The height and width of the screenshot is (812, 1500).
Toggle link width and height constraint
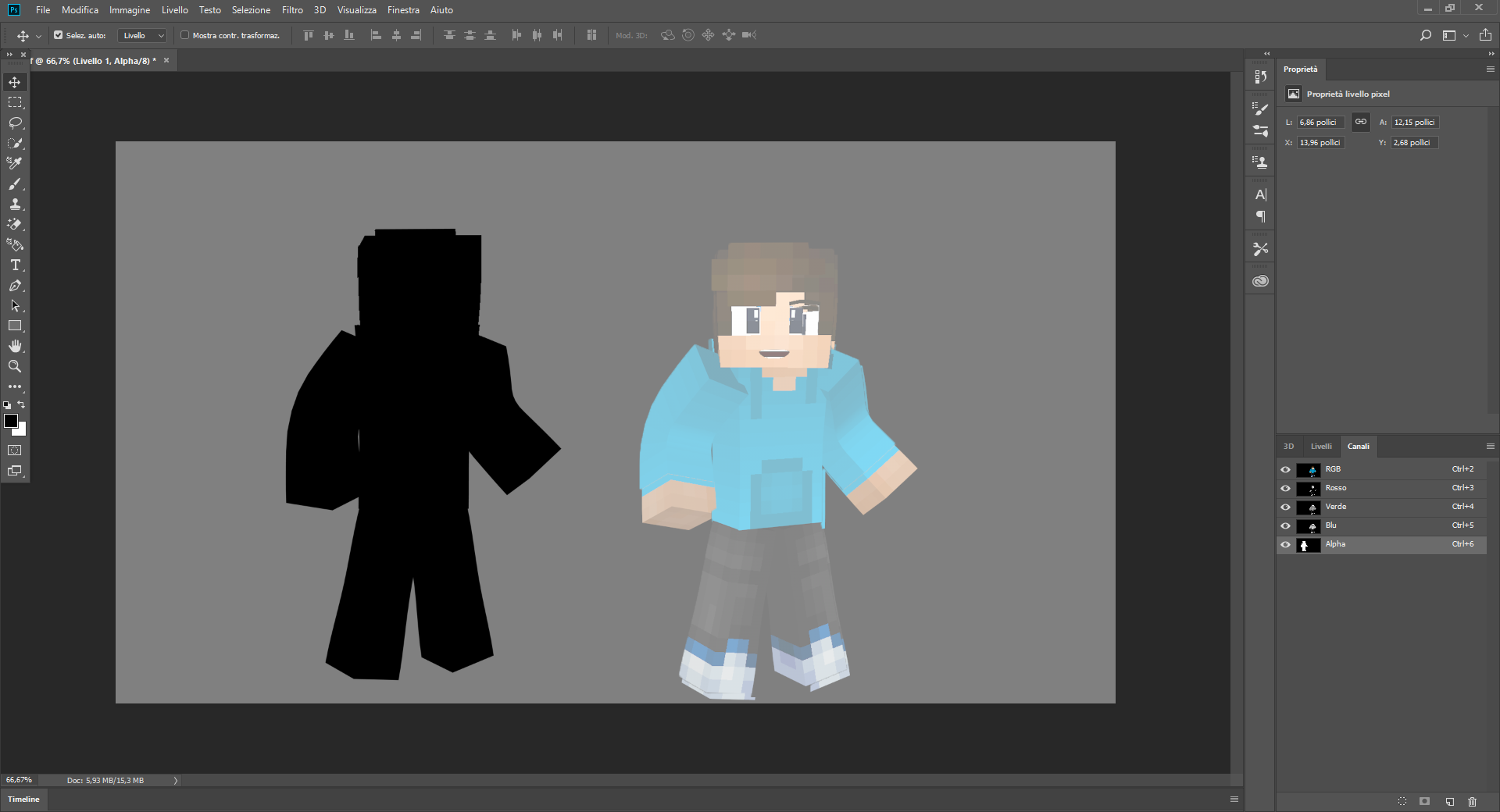click(1361, 122)
